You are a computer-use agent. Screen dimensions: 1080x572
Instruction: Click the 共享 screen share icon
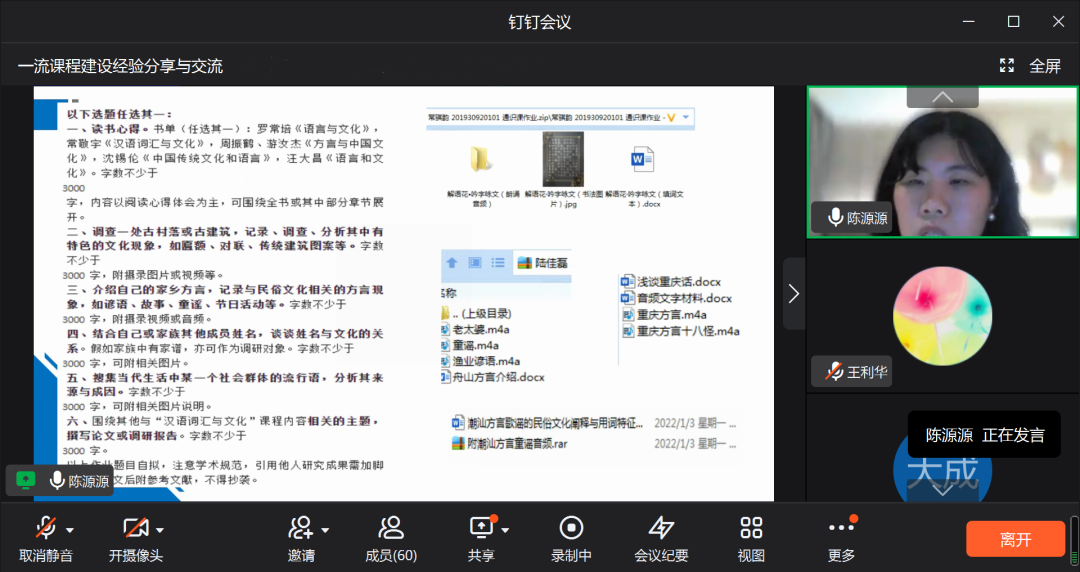click(x=481, y=527)
